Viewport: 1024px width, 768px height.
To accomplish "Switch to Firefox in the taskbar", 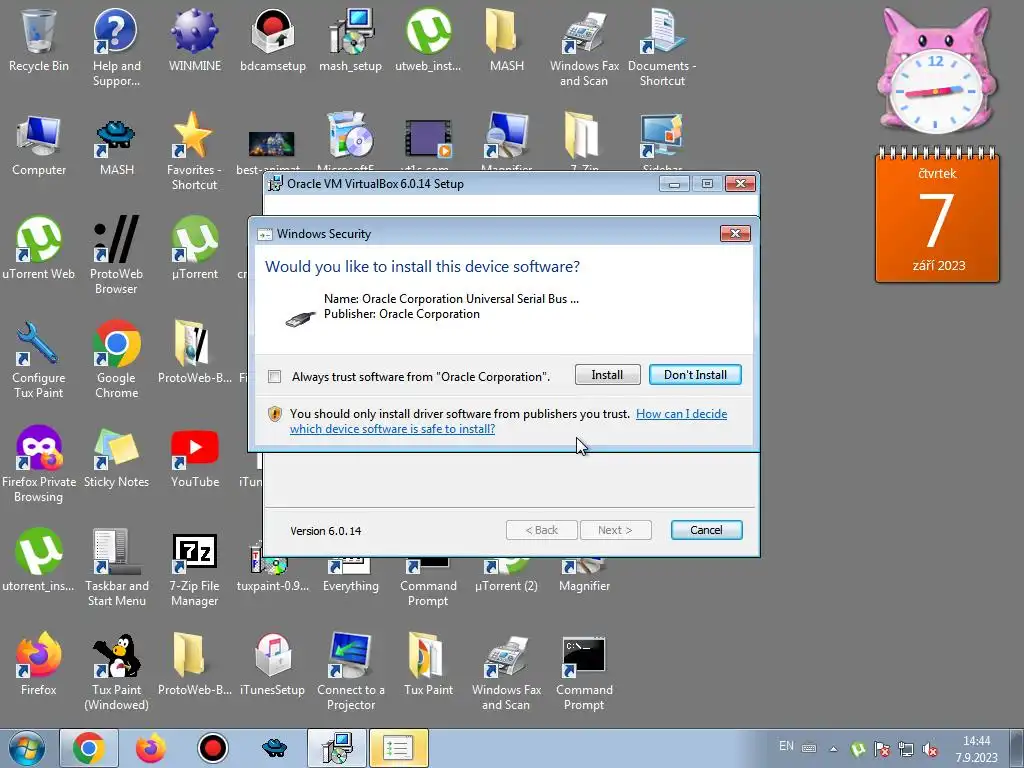I will 151,748.
